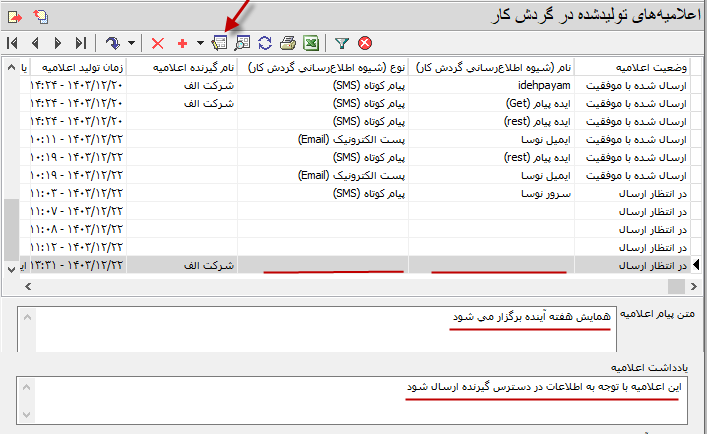The image size is (707, 434).
Task: Go to the first record
Action: click(x=12, y=43)
